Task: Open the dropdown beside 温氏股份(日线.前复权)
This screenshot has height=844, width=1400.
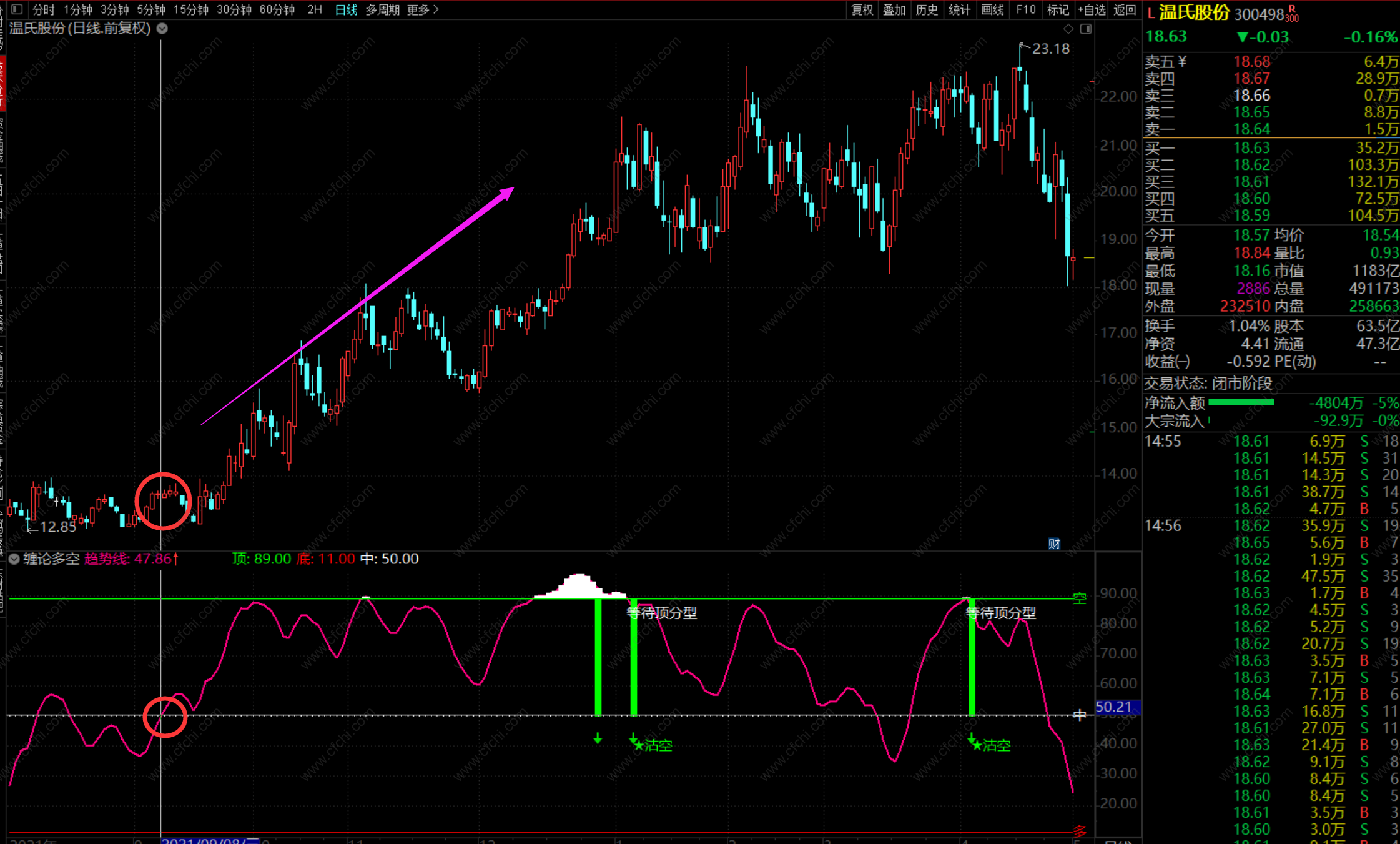Action: tap(162, 29)
